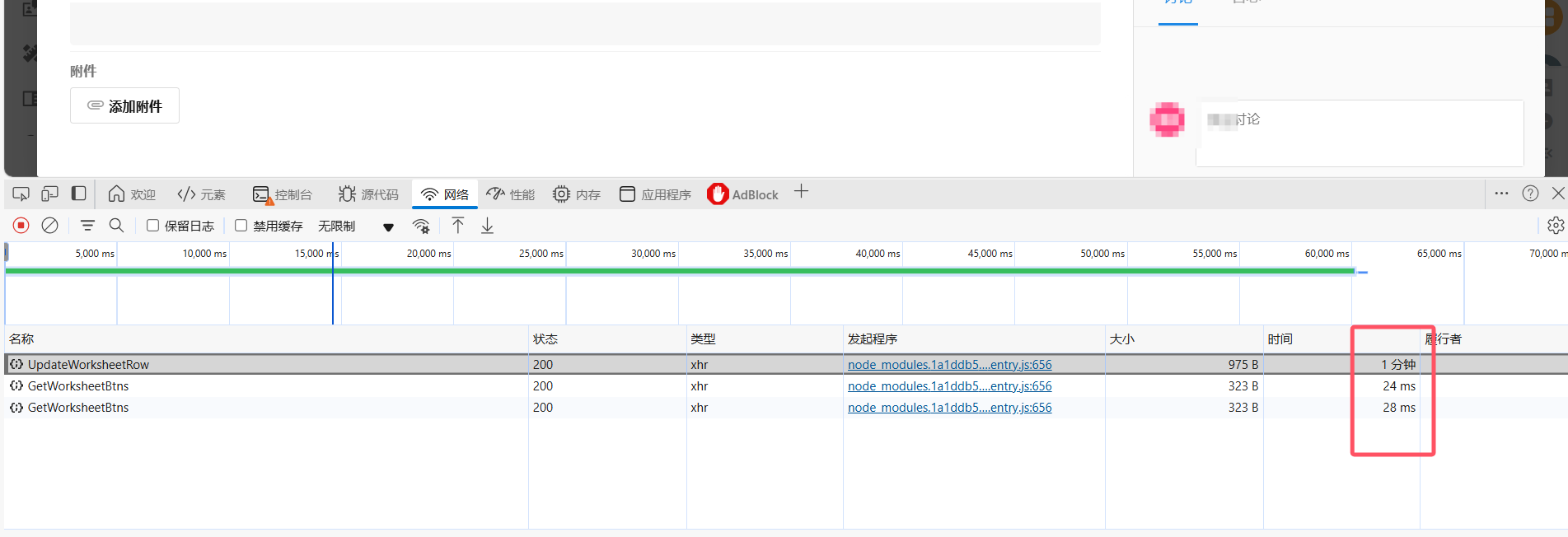Click the blue timeline marker line
Screen dimensions: 1568x537
point(333,288)
